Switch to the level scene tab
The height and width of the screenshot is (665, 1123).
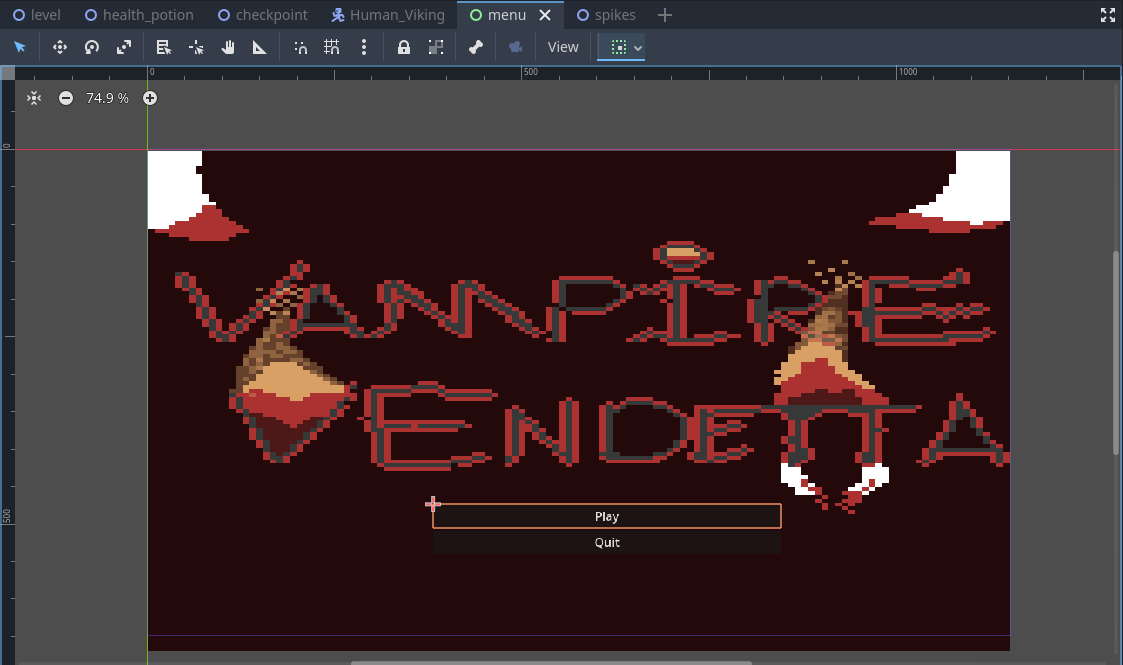(x=37, y=15)
